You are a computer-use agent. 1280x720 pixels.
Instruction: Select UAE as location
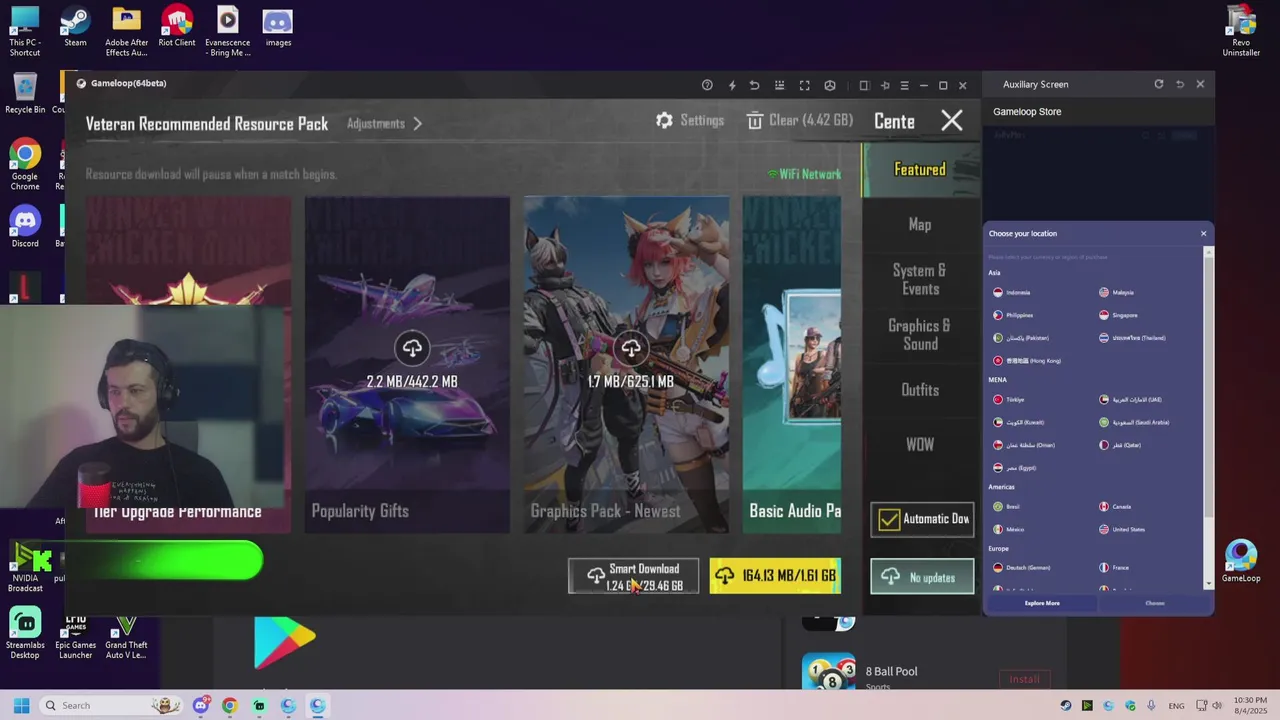tap(1130, 399)
